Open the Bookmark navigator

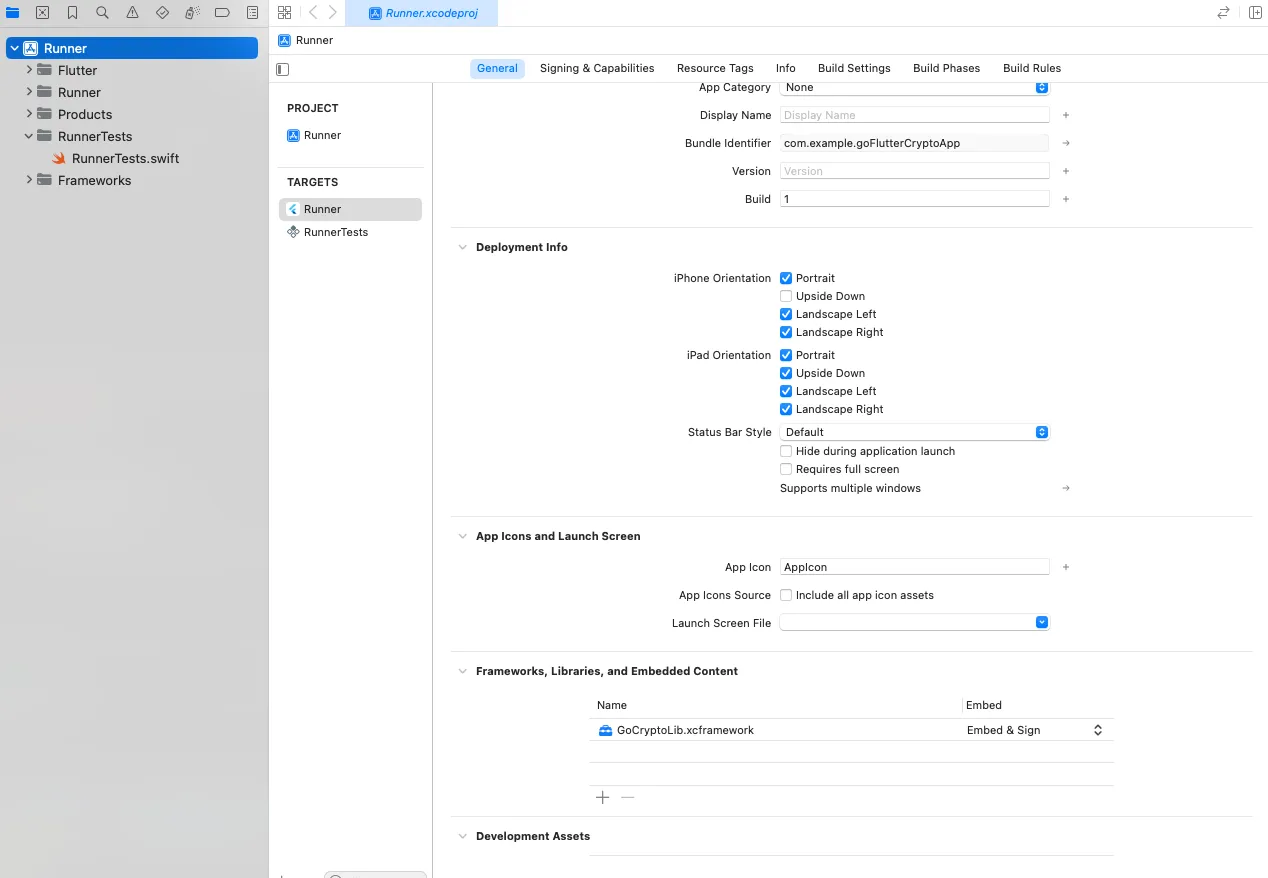point(73,13)
